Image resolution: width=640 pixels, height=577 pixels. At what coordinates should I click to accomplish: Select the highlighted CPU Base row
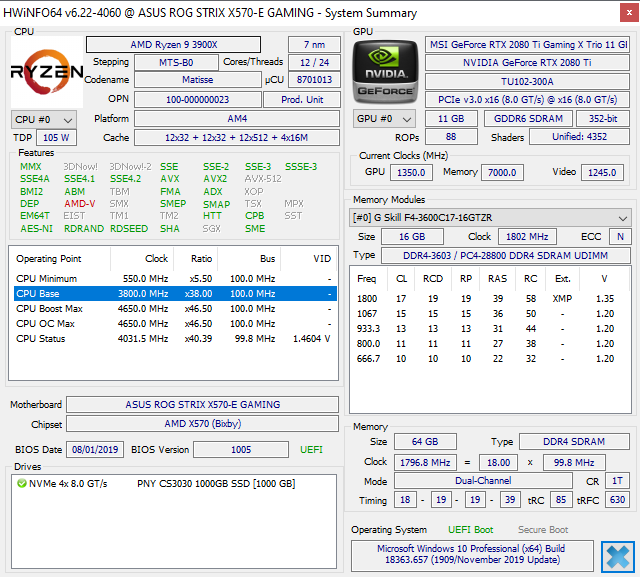pyautogui.click(x=175, y=294)
